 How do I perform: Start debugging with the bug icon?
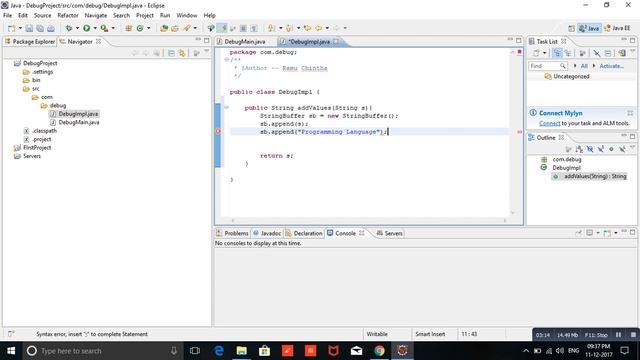click(x=69, y=28)
